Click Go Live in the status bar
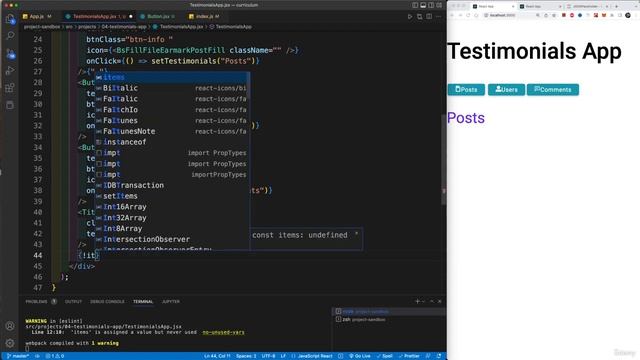Screen dimensions: 640x360 coord(359,356)
